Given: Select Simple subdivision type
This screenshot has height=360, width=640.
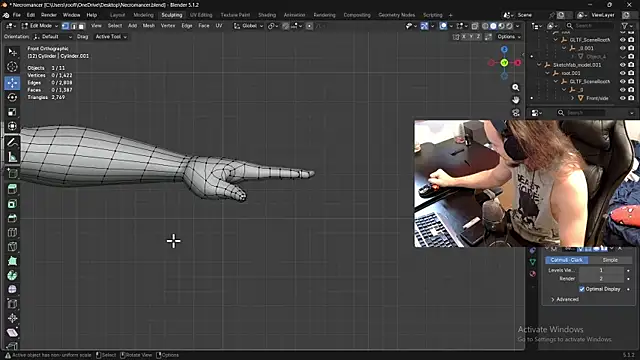Looking at the screenshot, I should point(610,260).
